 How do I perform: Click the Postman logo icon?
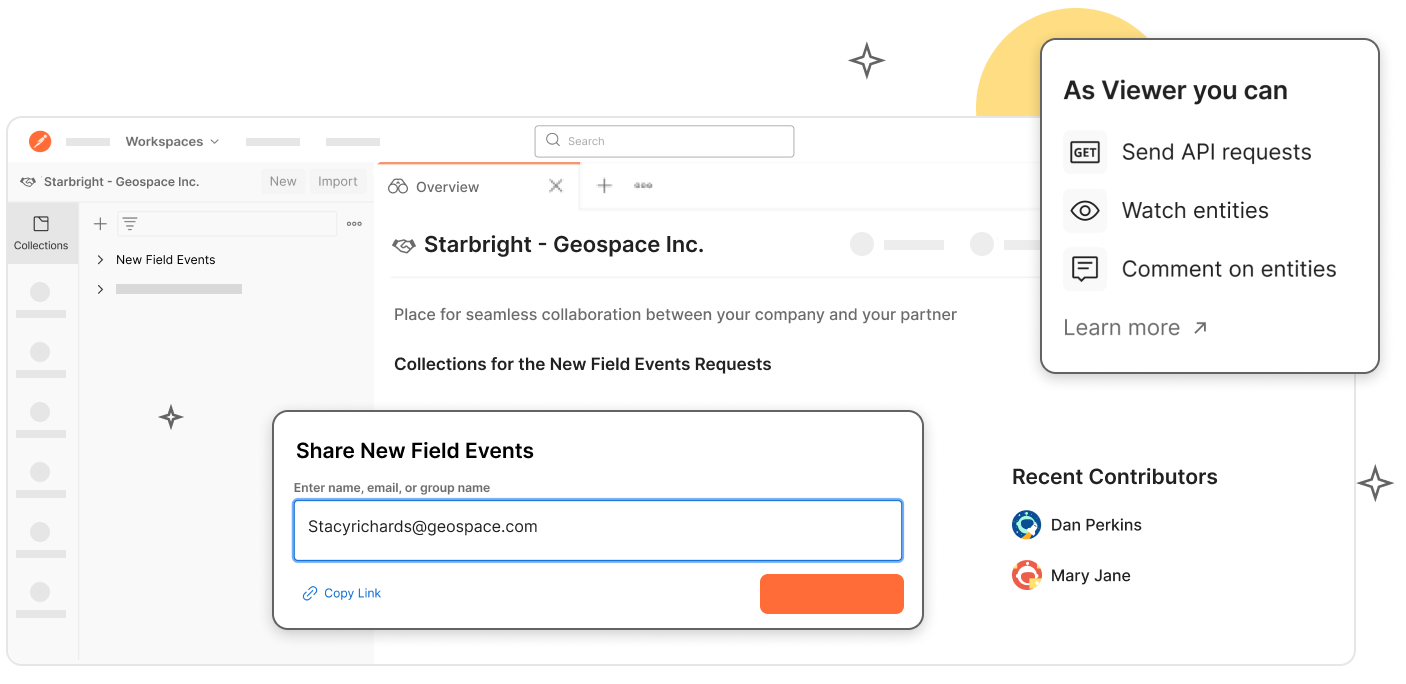[40, 142]
